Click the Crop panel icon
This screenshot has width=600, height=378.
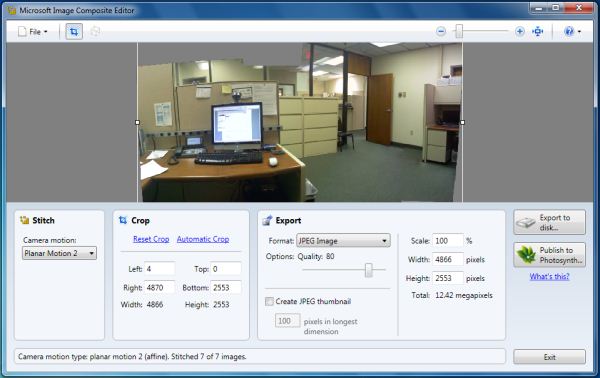[123, 220]
